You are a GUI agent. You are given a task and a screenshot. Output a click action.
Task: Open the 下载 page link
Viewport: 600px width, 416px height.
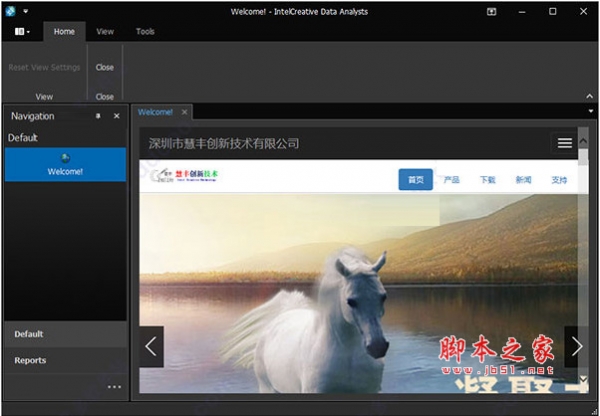click(488, 179)
